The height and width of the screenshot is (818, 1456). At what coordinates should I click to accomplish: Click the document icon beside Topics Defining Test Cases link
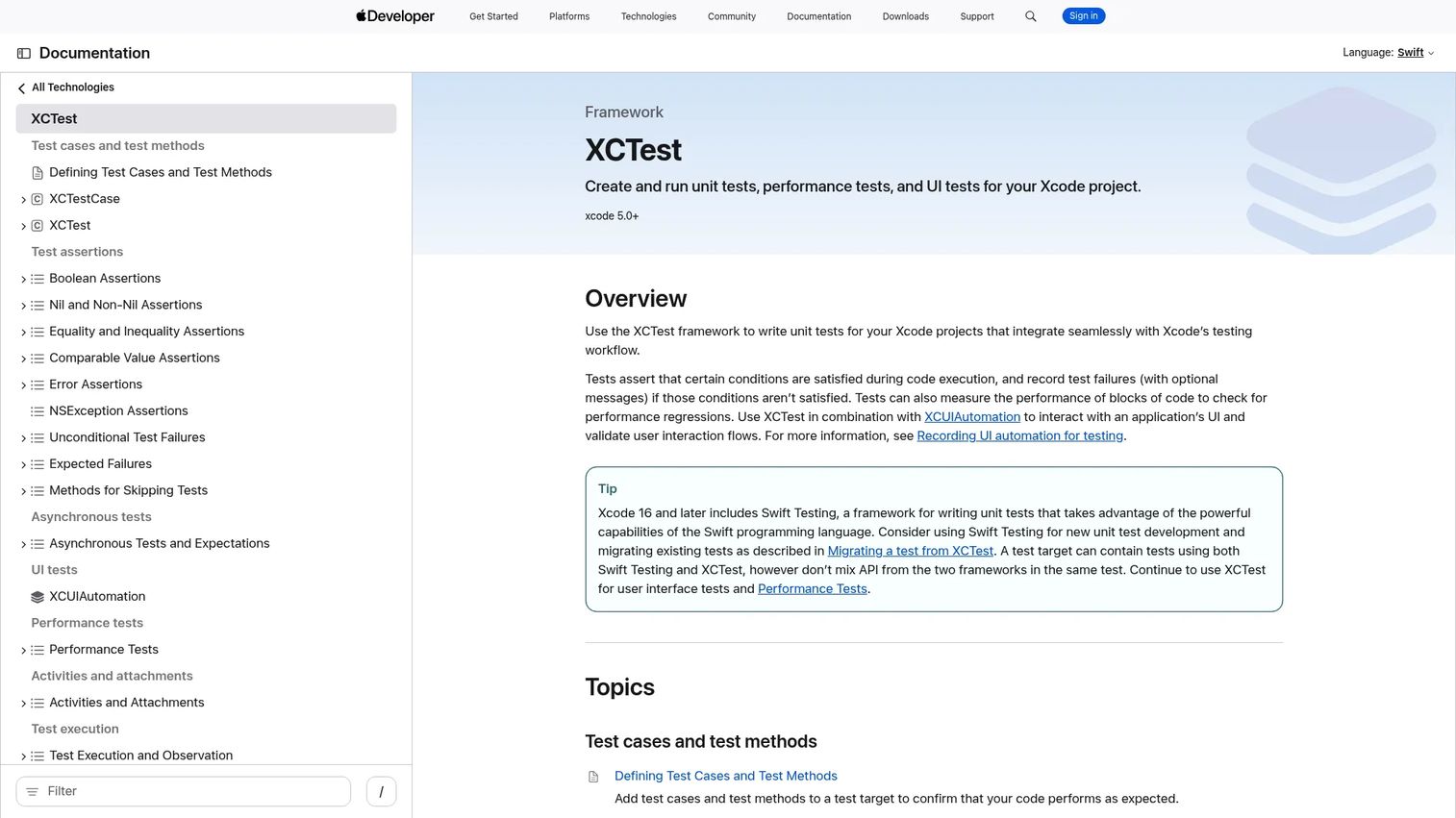593,777
